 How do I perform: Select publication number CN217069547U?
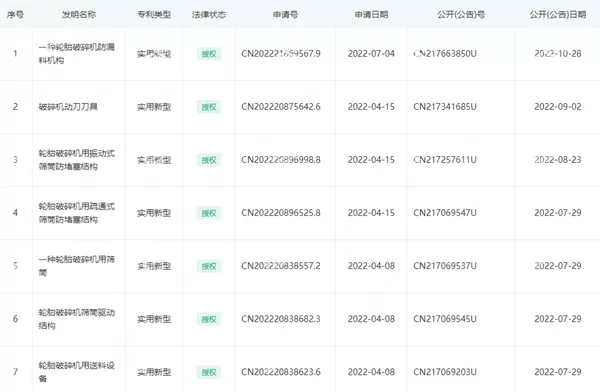tap(445, 213)
